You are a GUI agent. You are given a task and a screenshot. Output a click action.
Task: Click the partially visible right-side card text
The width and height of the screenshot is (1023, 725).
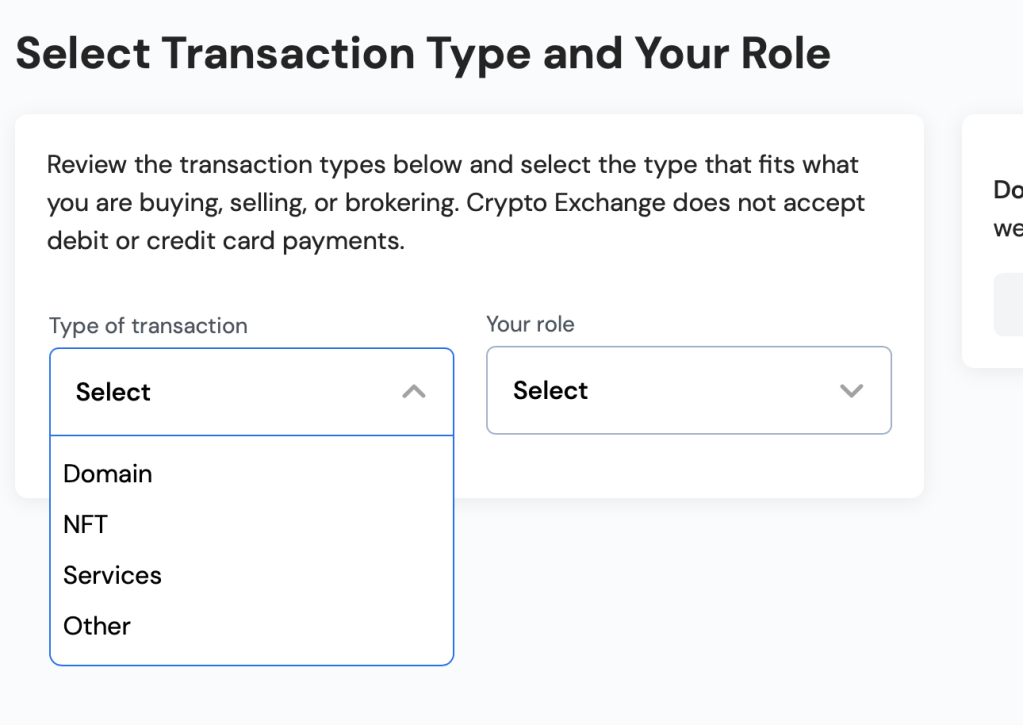pyautogui.click(x=1007, y=209)
